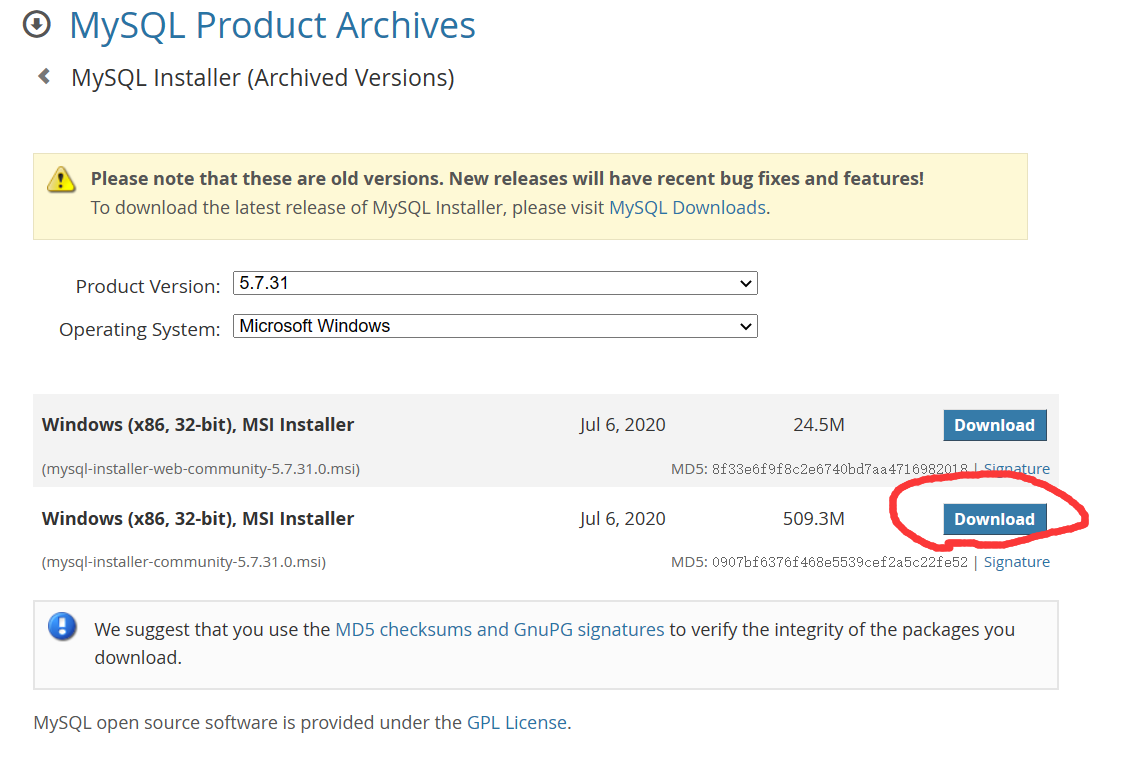Screen dimensions: 1121x768
Task: Click the mysql-installer-web-community-5.7.31.0.msi filename
Action: [201, 468]
